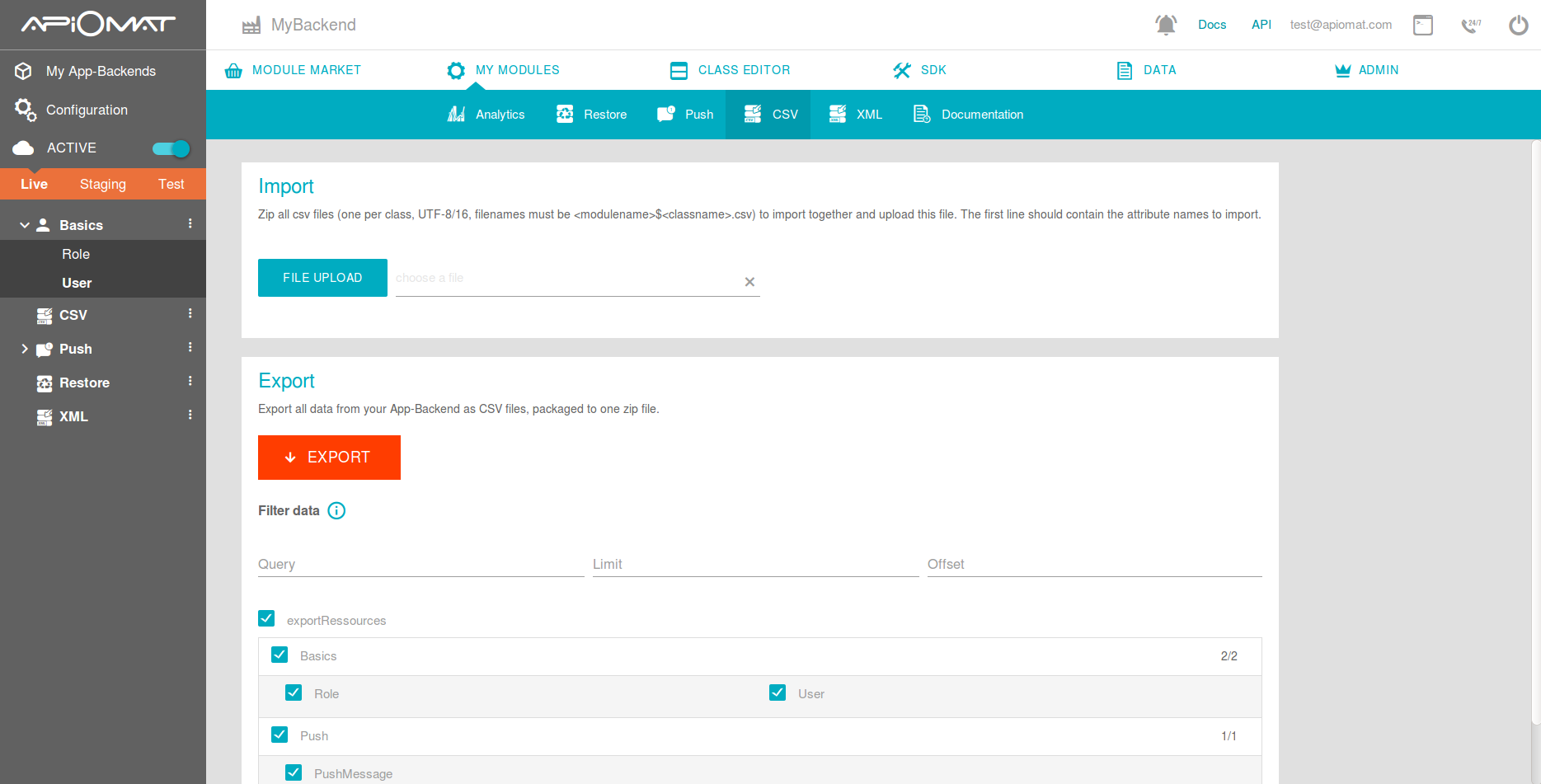Select the Role class in sidebar
Screen dimensions: 1541x784
(76, 254)
